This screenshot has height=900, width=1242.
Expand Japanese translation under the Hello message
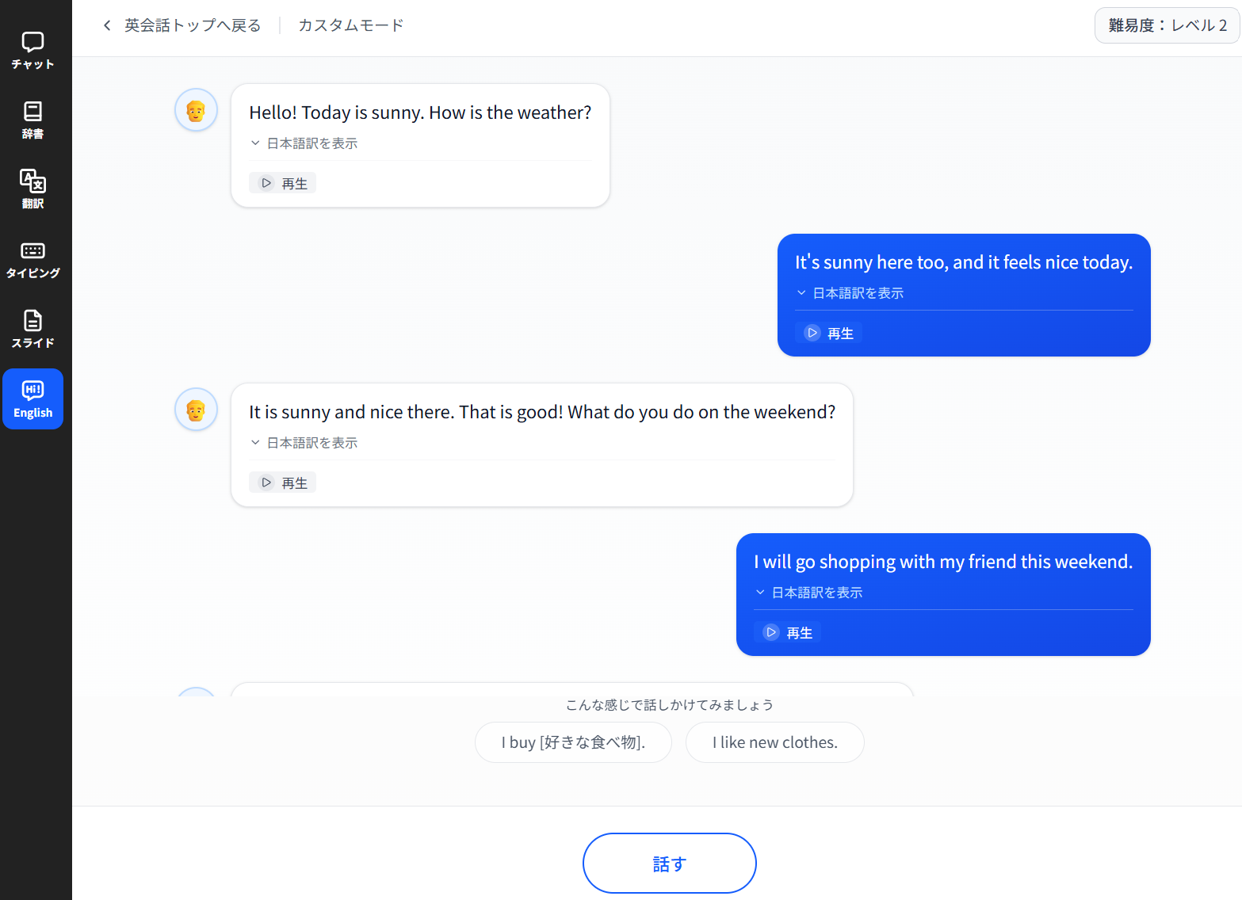(304, 143)
